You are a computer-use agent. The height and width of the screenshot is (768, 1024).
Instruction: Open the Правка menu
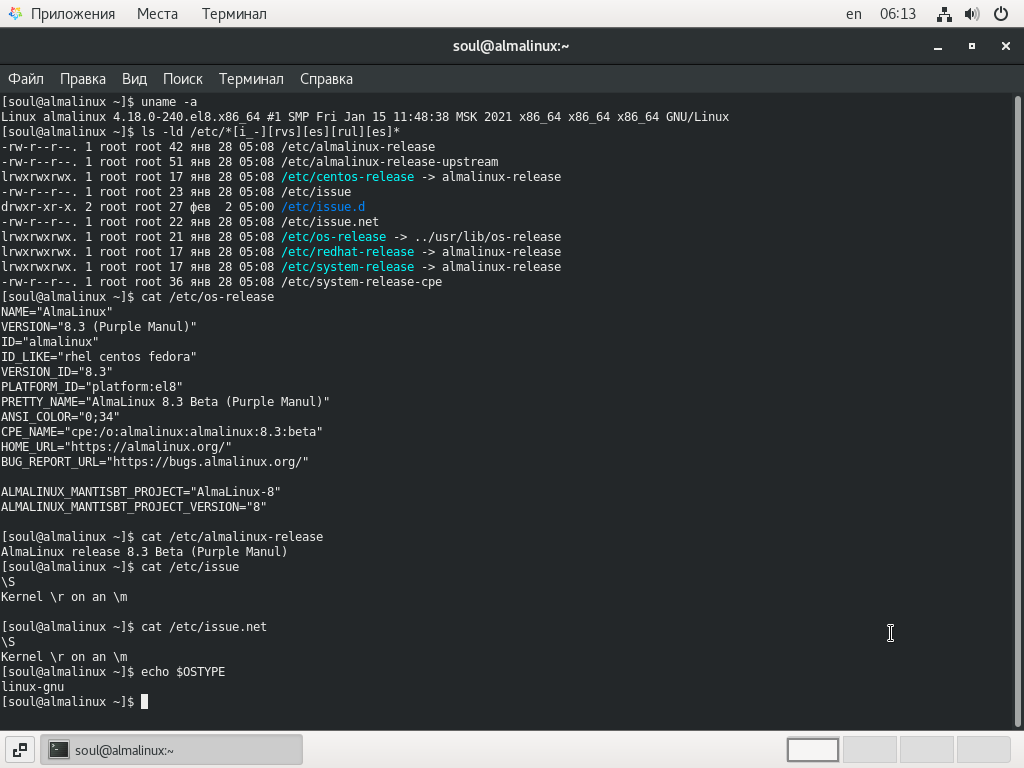click(83, 79)
